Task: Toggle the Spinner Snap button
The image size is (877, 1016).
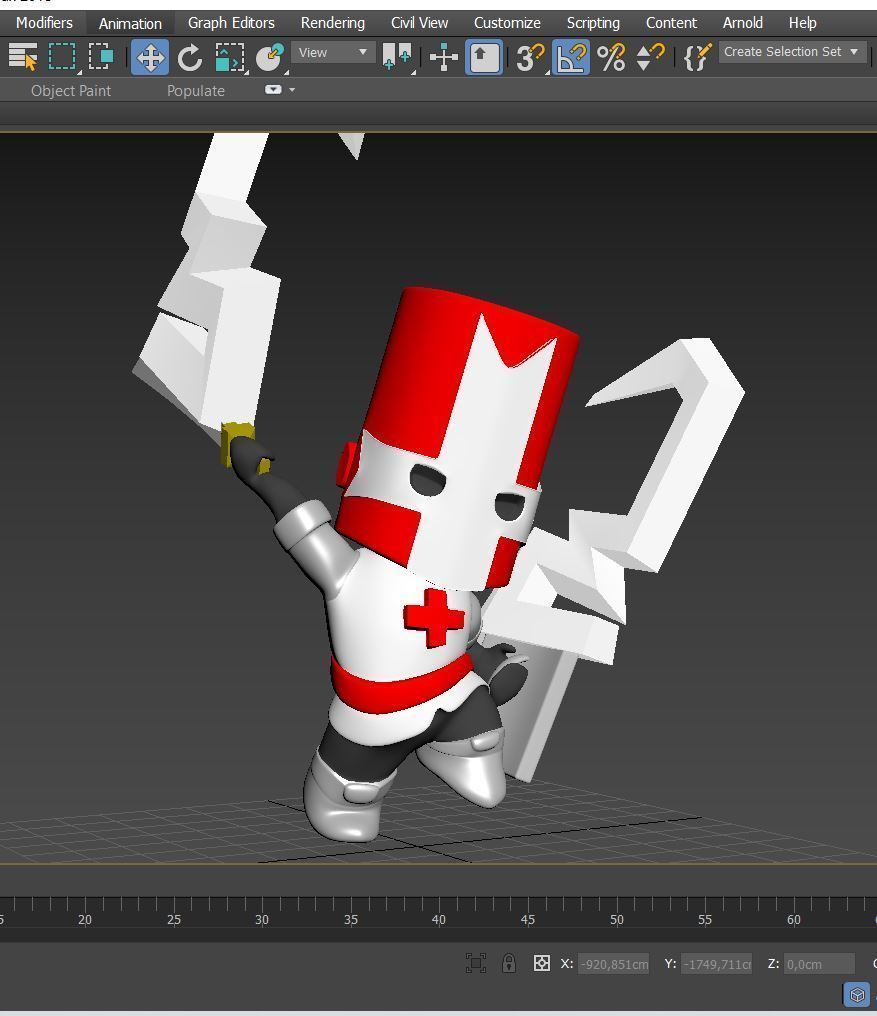Action: tap(650, 57)
